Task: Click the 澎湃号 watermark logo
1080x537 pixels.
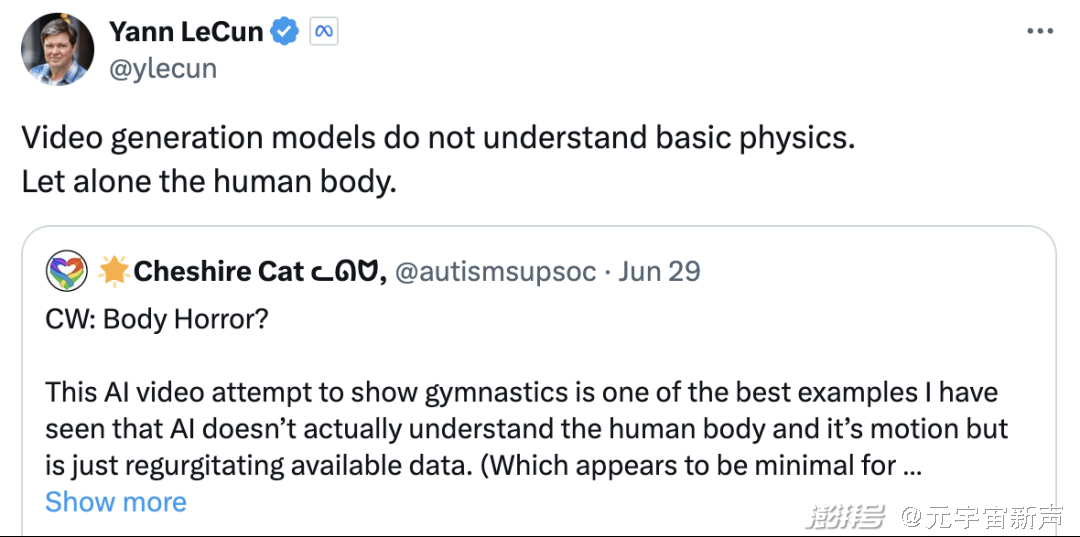Action: 847,516
